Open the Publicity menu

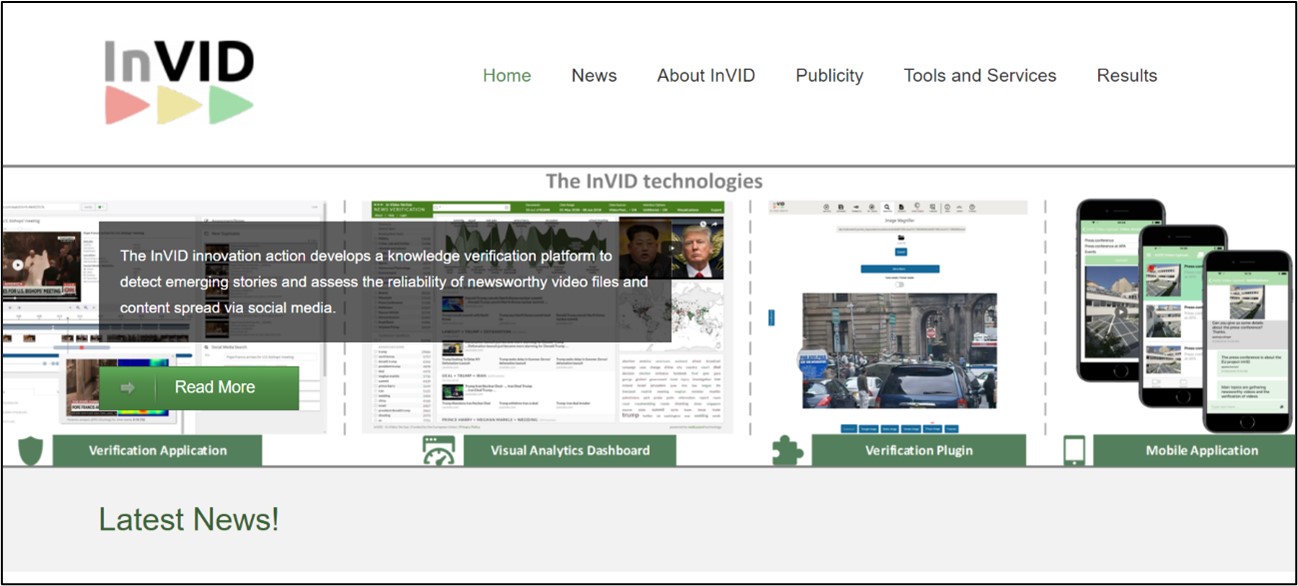829,76
